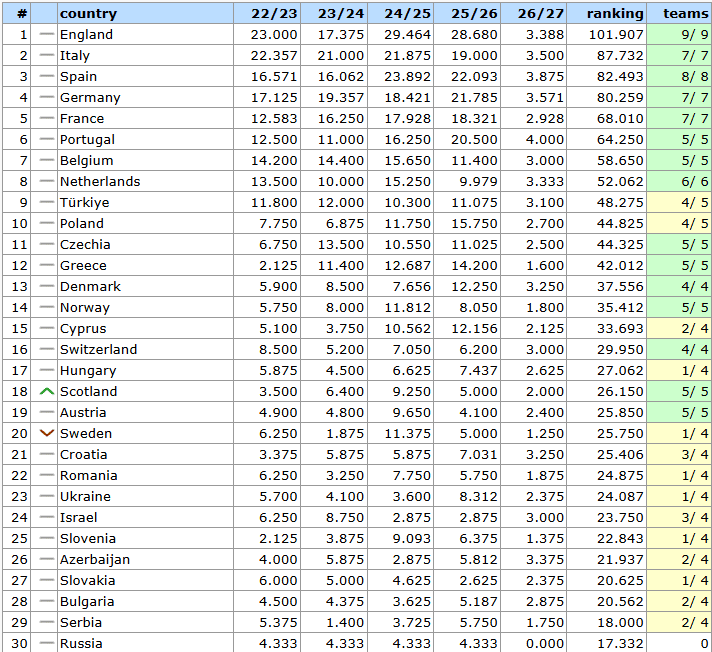Screen dimensions: 712x652
Task: Click Denmark's 25/26 value 12.250
Action: (x=474, y=286)
